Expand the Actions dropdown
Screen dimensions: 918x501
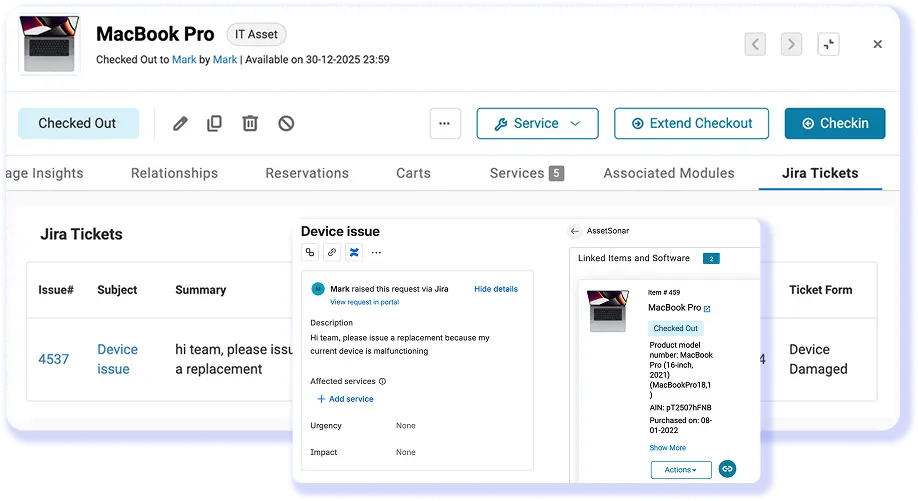coord(681,469)
